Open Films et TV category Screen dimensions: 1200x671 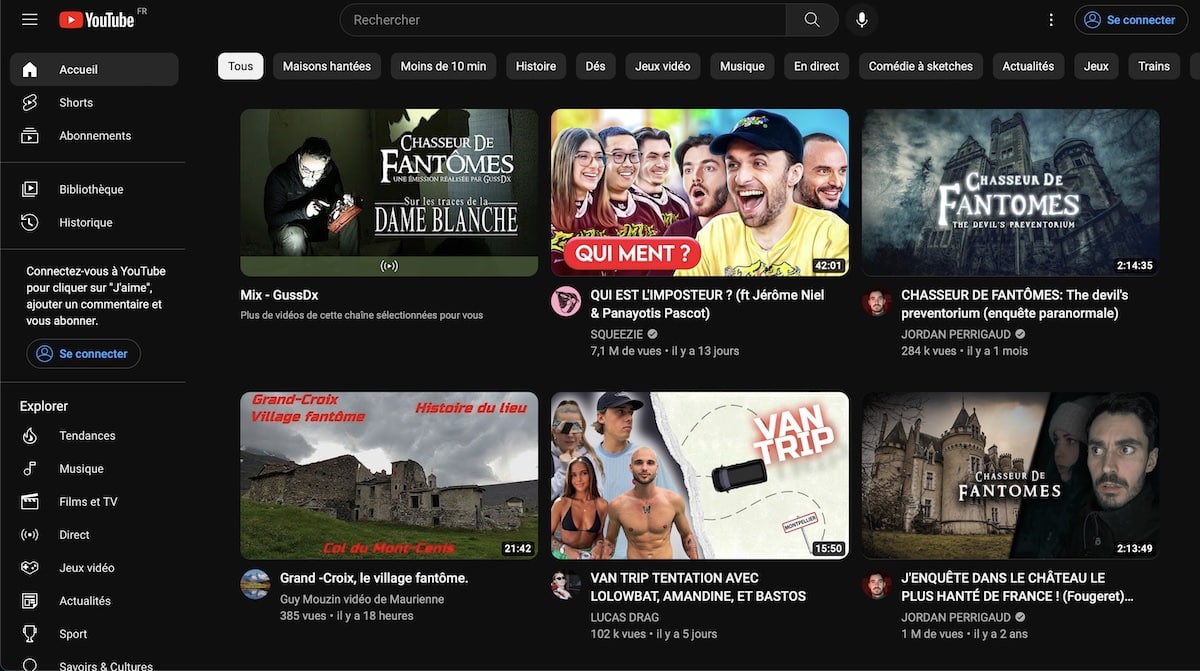click(x=94, y=501)
